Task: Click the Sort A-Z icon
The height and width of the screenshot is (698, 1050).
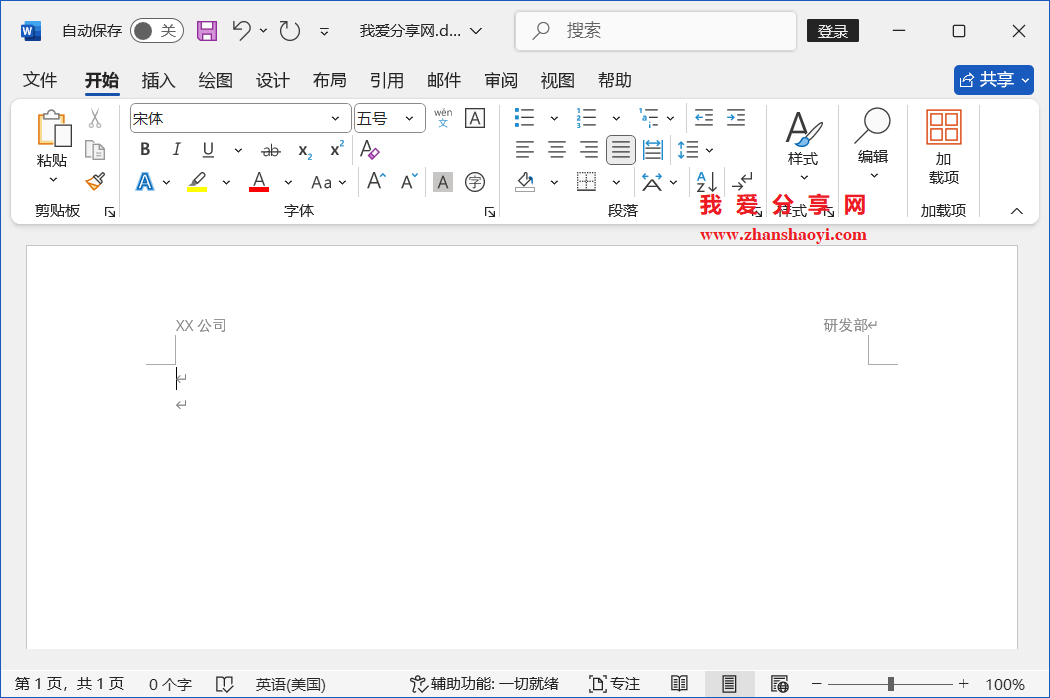Action: point(706,182)
